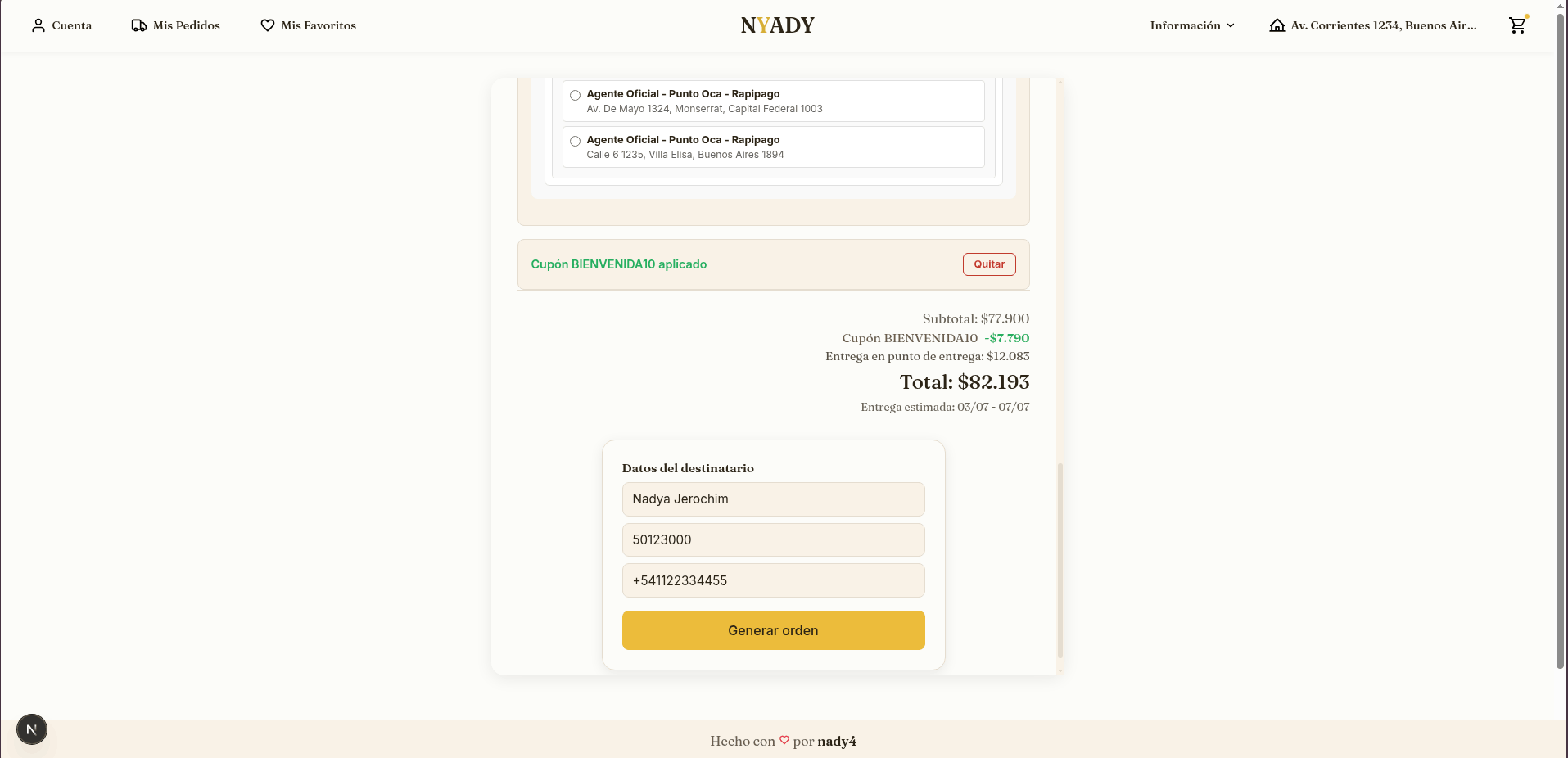The image size is (1568, 758).
Task: Open the Cuenta user icon
Action: coord(38,25)
